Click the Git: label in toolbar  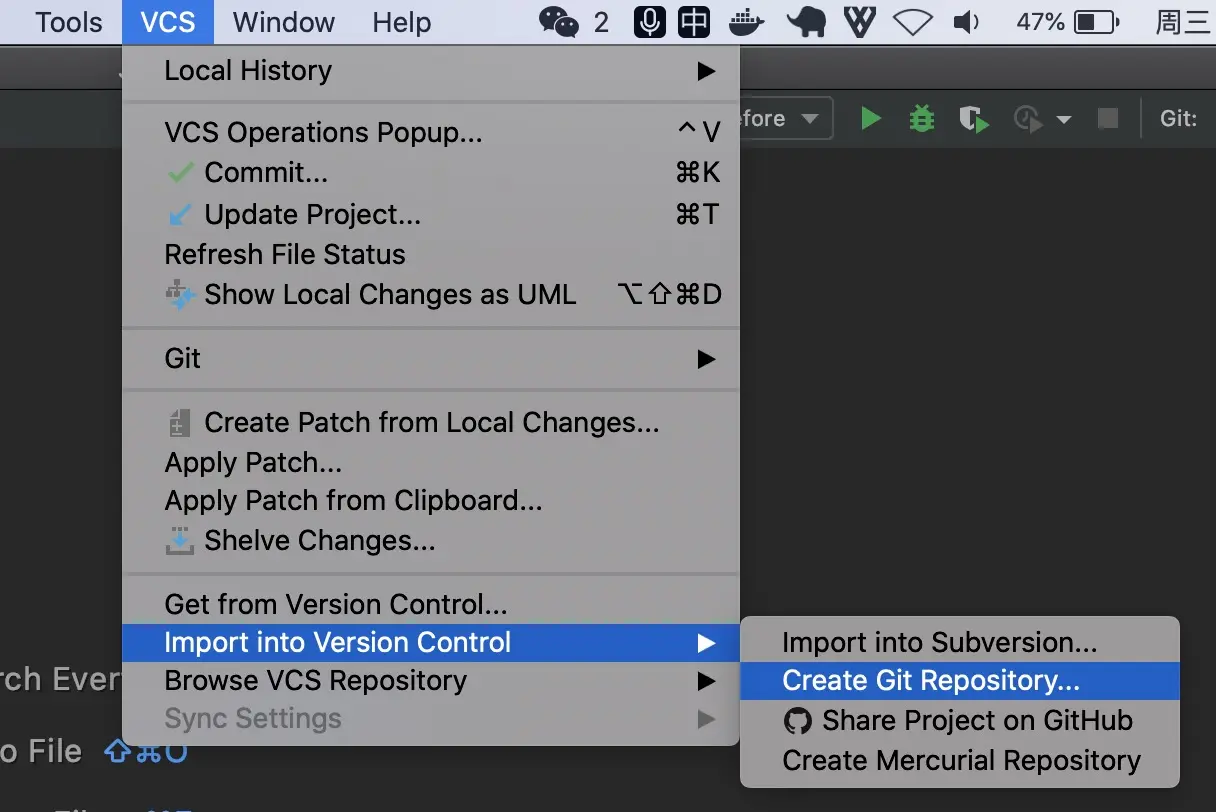tap(1178, 119)
